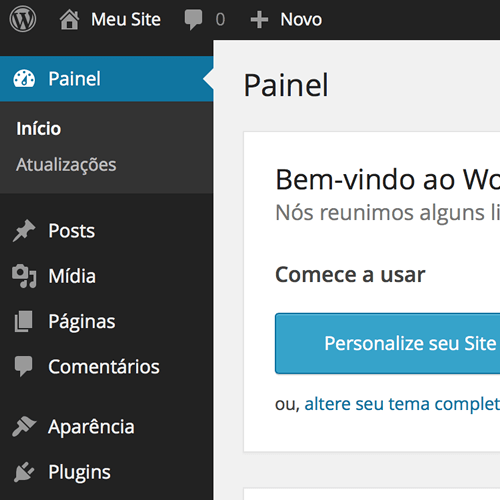Click the home icon beside Meu Site

69,20
